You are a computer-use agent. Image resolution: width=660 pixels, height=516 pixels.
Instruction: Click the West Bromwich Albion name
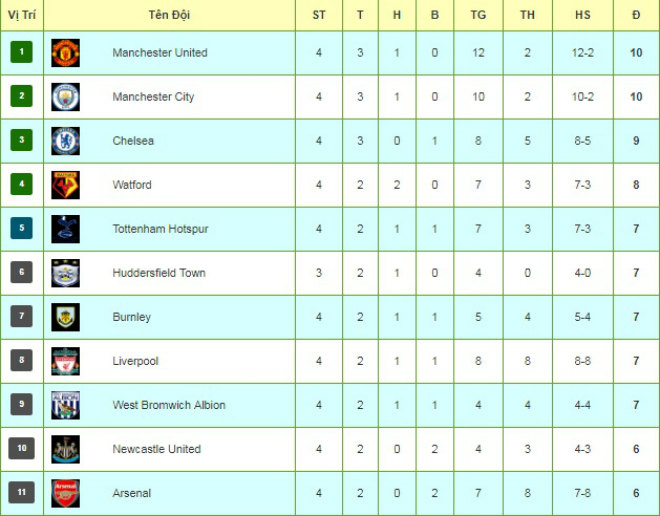169,405
